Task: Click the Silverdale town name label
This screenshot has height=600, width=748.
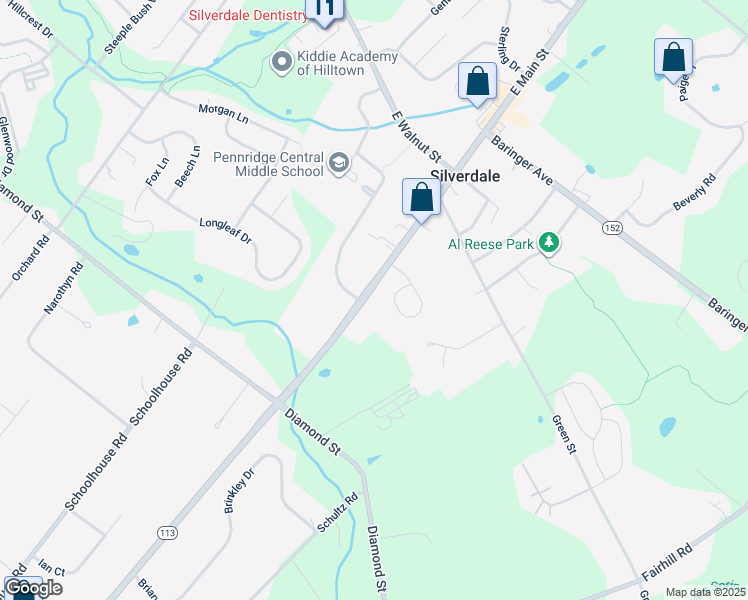Action: pyautogui.click(x=465, y=176)
